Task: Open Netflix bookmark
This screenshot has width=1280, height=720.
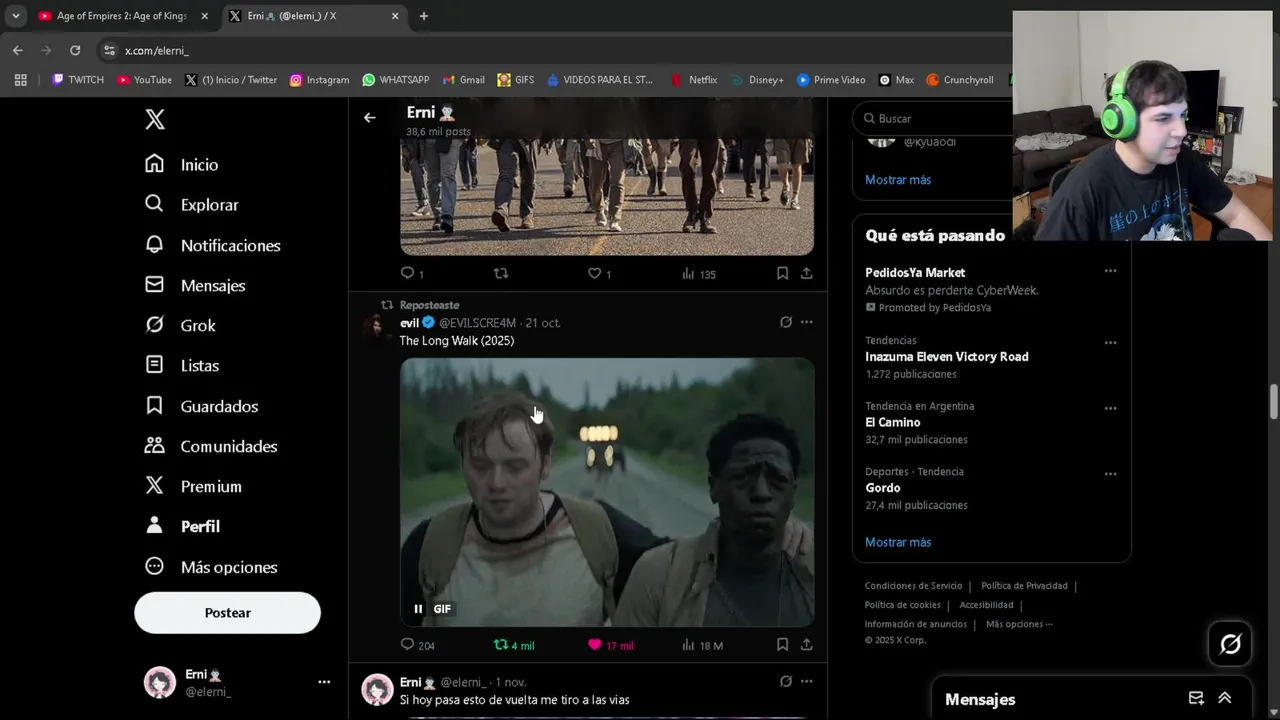Action: click(694, 80)
